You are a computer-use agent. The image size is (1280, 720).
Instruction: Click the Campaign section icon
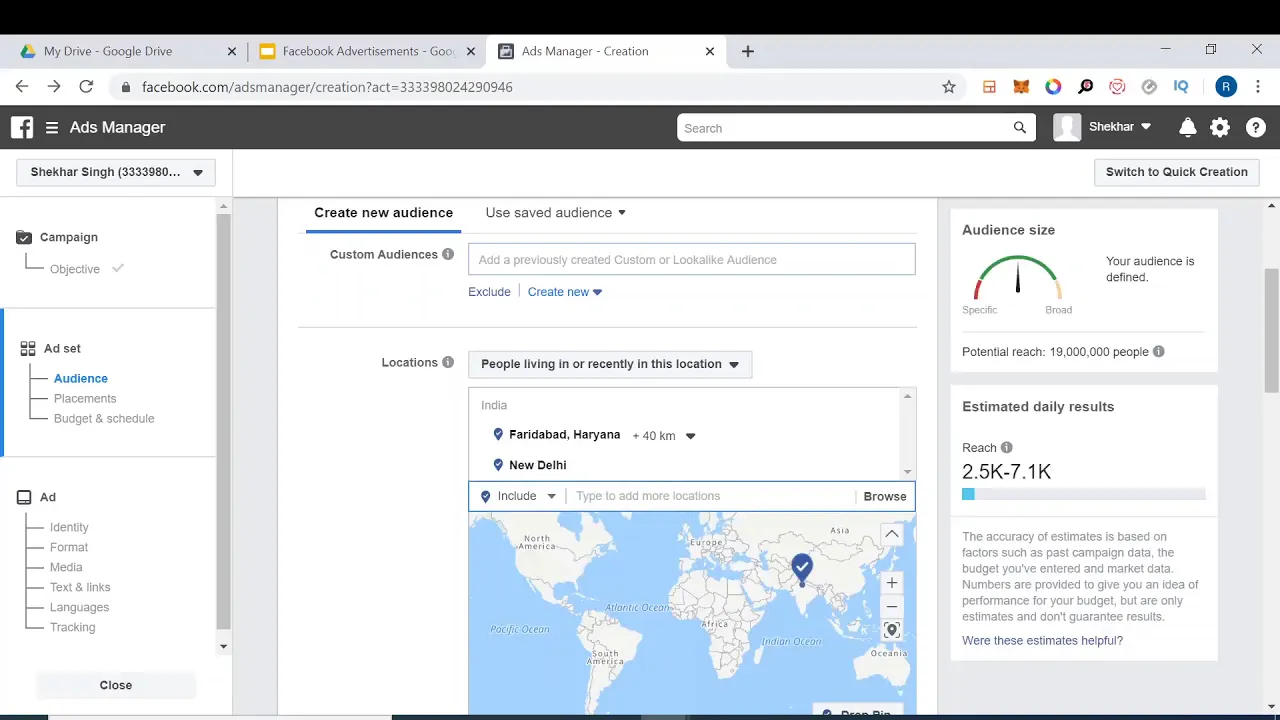point(25,237)
